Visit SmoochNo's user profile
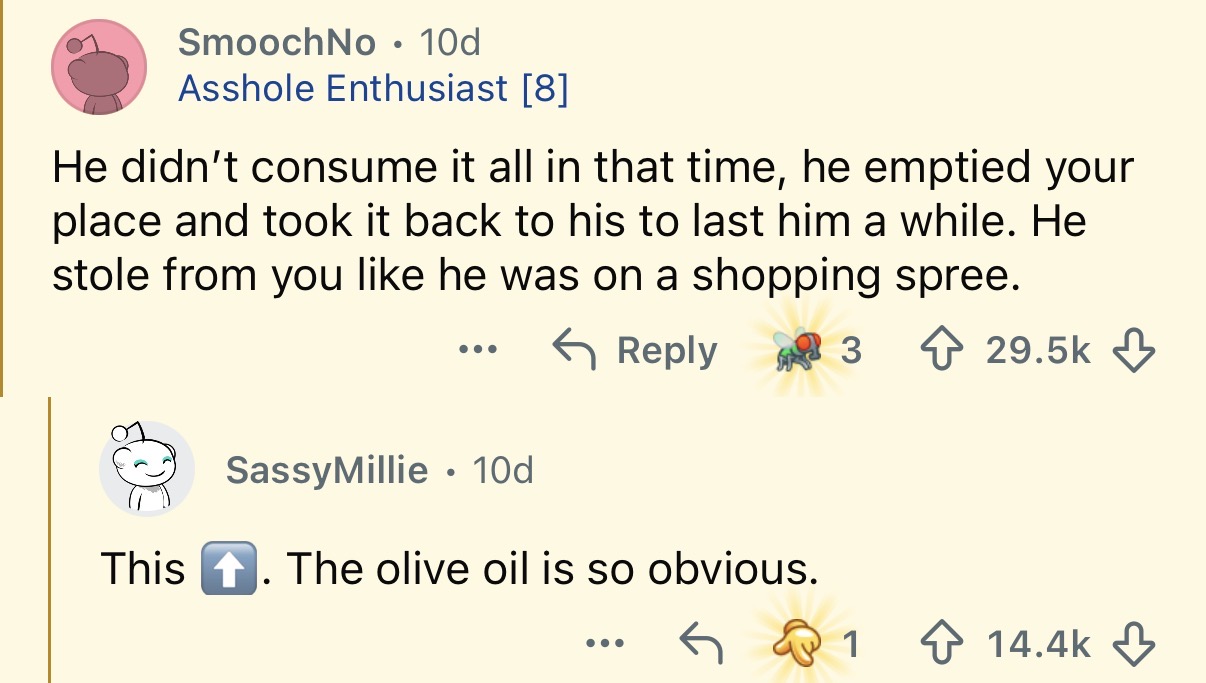The height and width of the screenshot is (683, 1206). pos(277,42)
